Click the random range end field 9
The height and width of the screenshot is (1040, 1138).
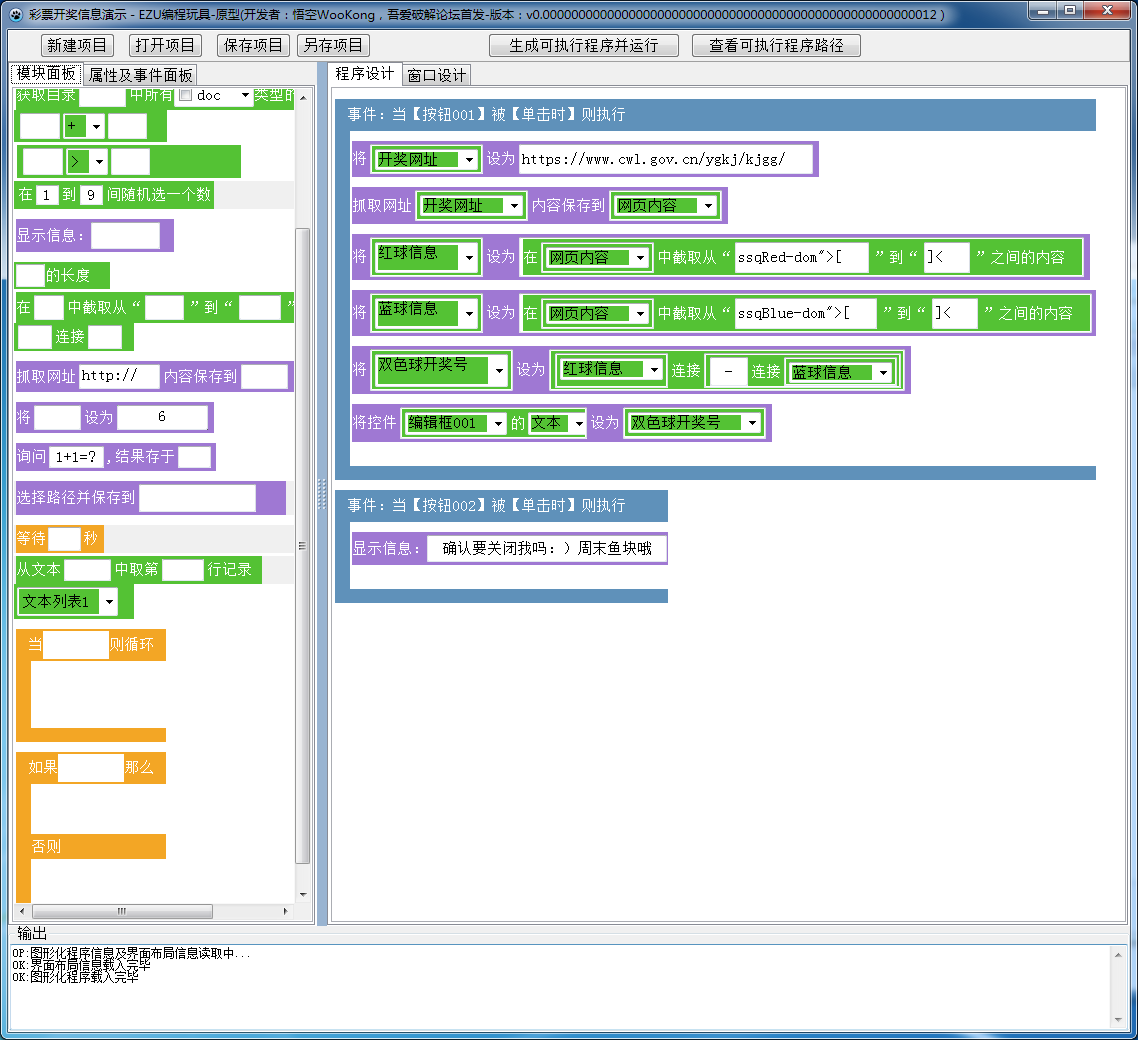[91, 195]
